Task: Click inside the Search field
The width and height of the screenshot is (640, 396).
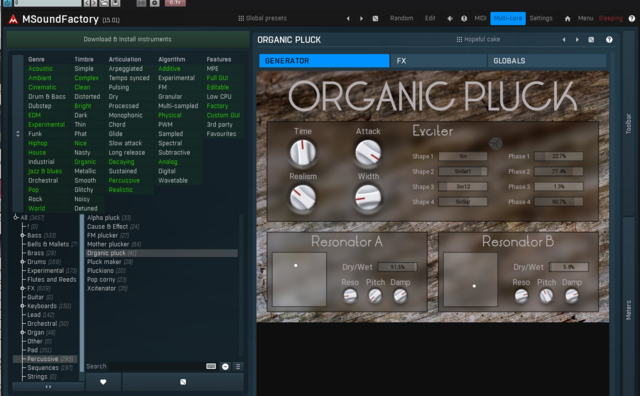Action: pyautogui.click(x=156, y=367)
